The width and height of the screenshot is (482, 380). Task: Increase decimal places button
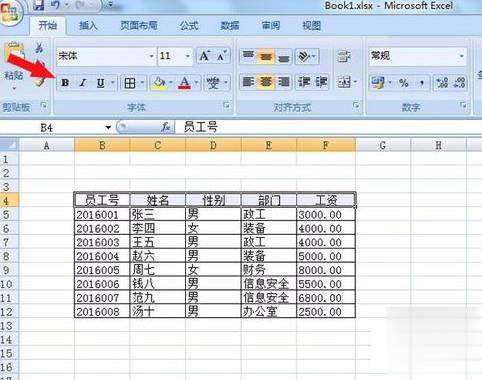[x=442, y=83]
